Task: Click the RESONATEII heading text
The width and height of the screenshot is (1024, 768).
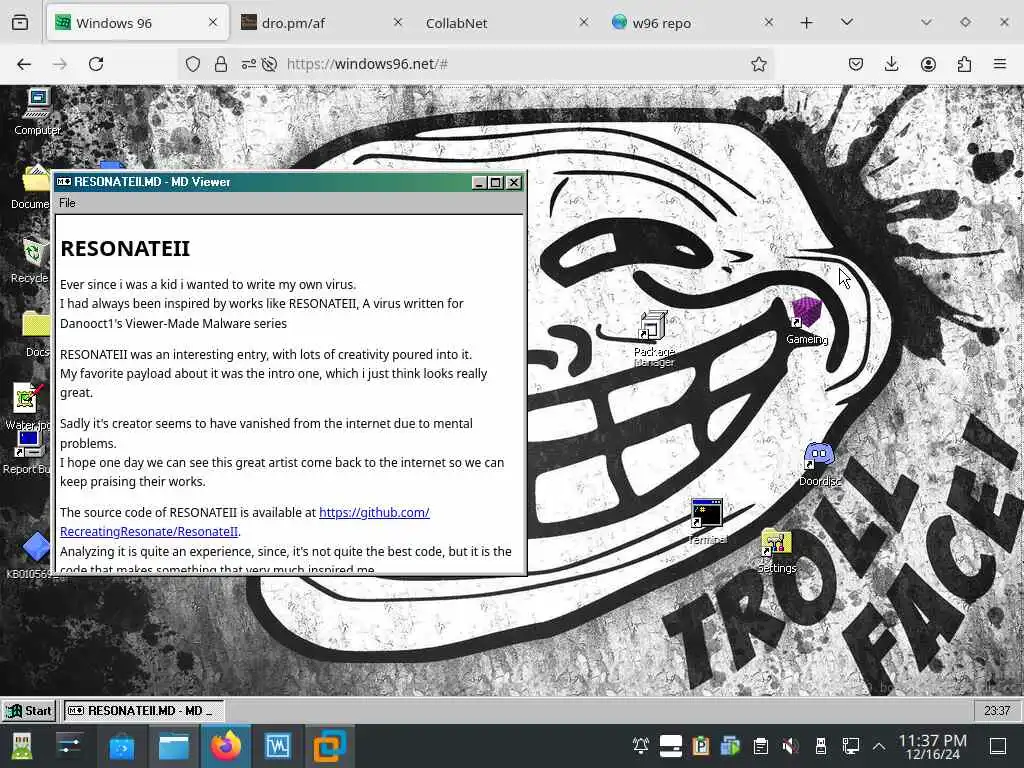Action: coord(125,249)
